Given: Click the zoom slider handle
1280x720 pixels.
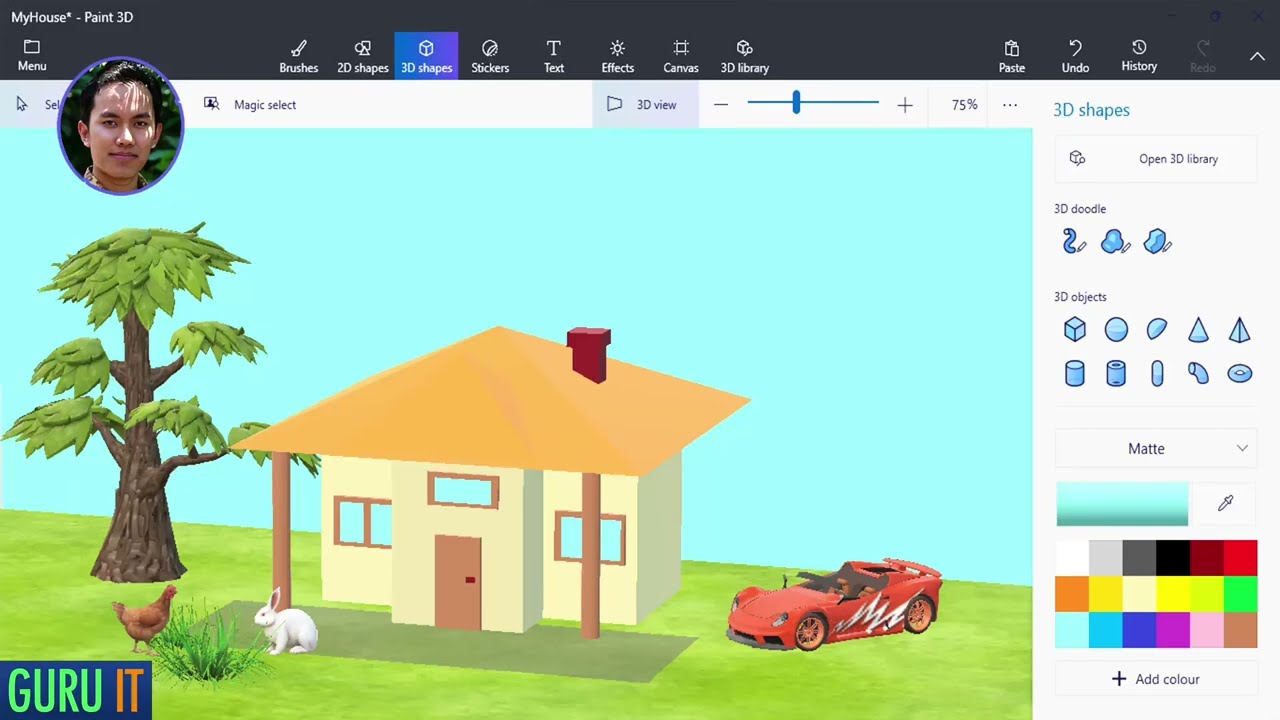Looking at the screenshot, I should click(x=796, y=102).
